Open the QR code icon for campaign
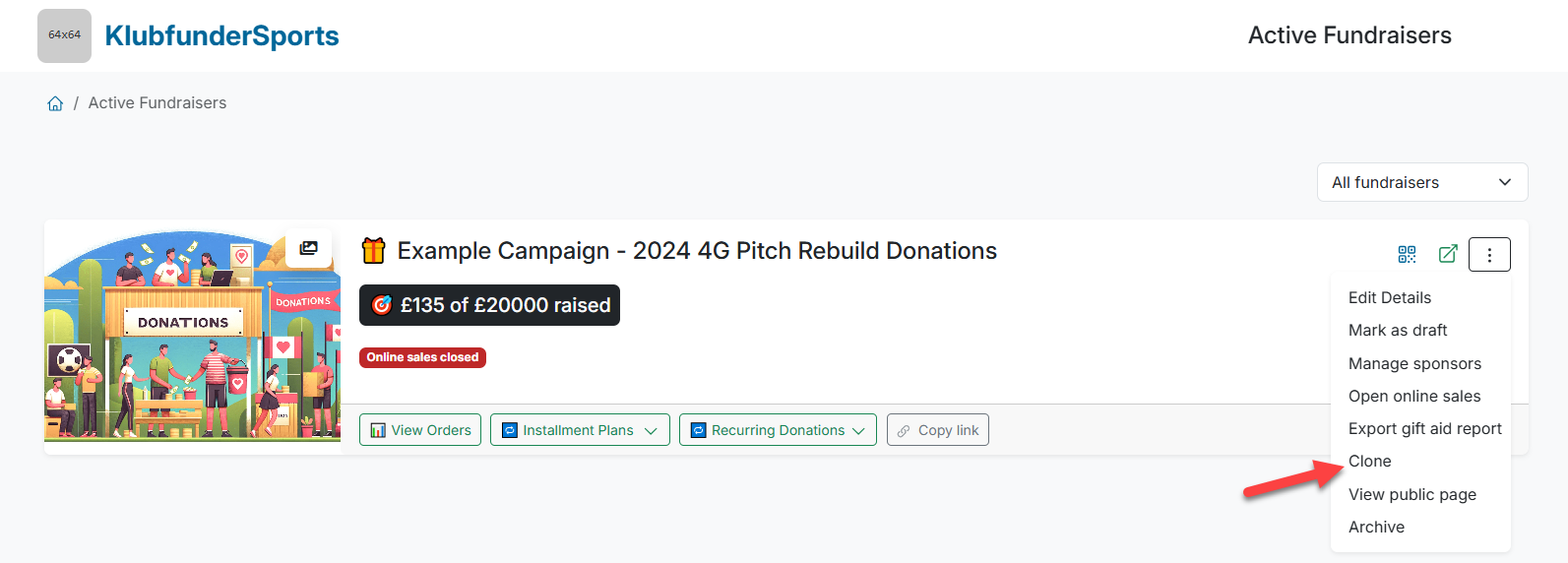 point(1407,254)
